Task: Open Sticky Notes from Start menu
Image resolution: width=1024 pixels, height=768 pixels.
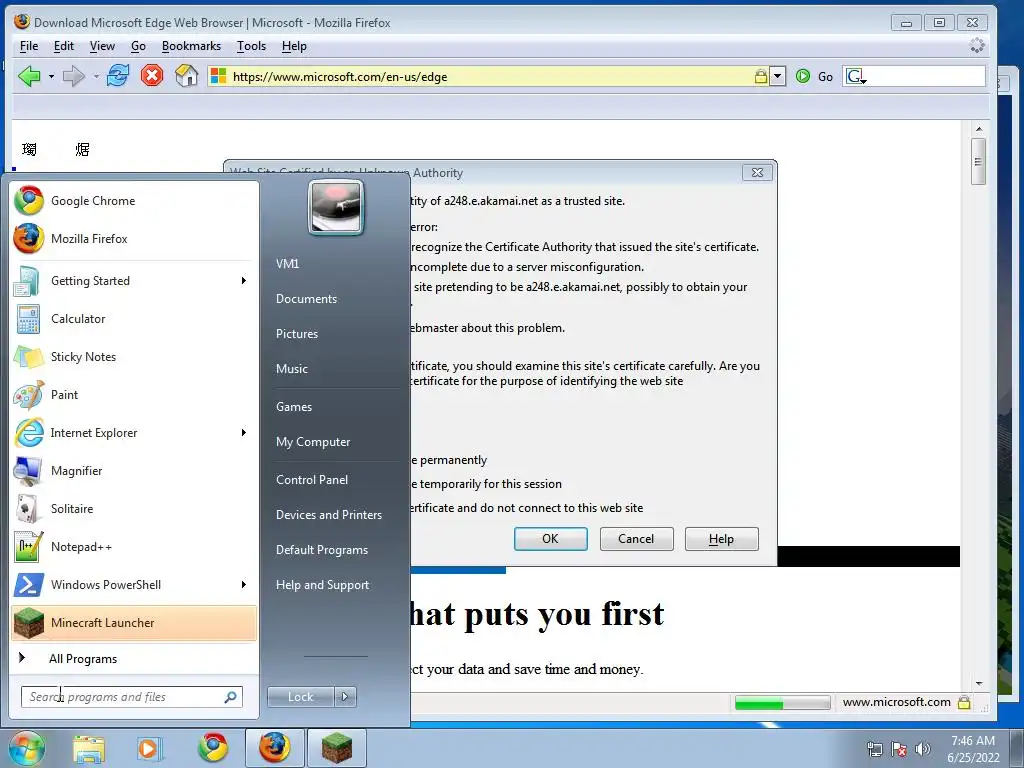Action: [x=134, y=357]
